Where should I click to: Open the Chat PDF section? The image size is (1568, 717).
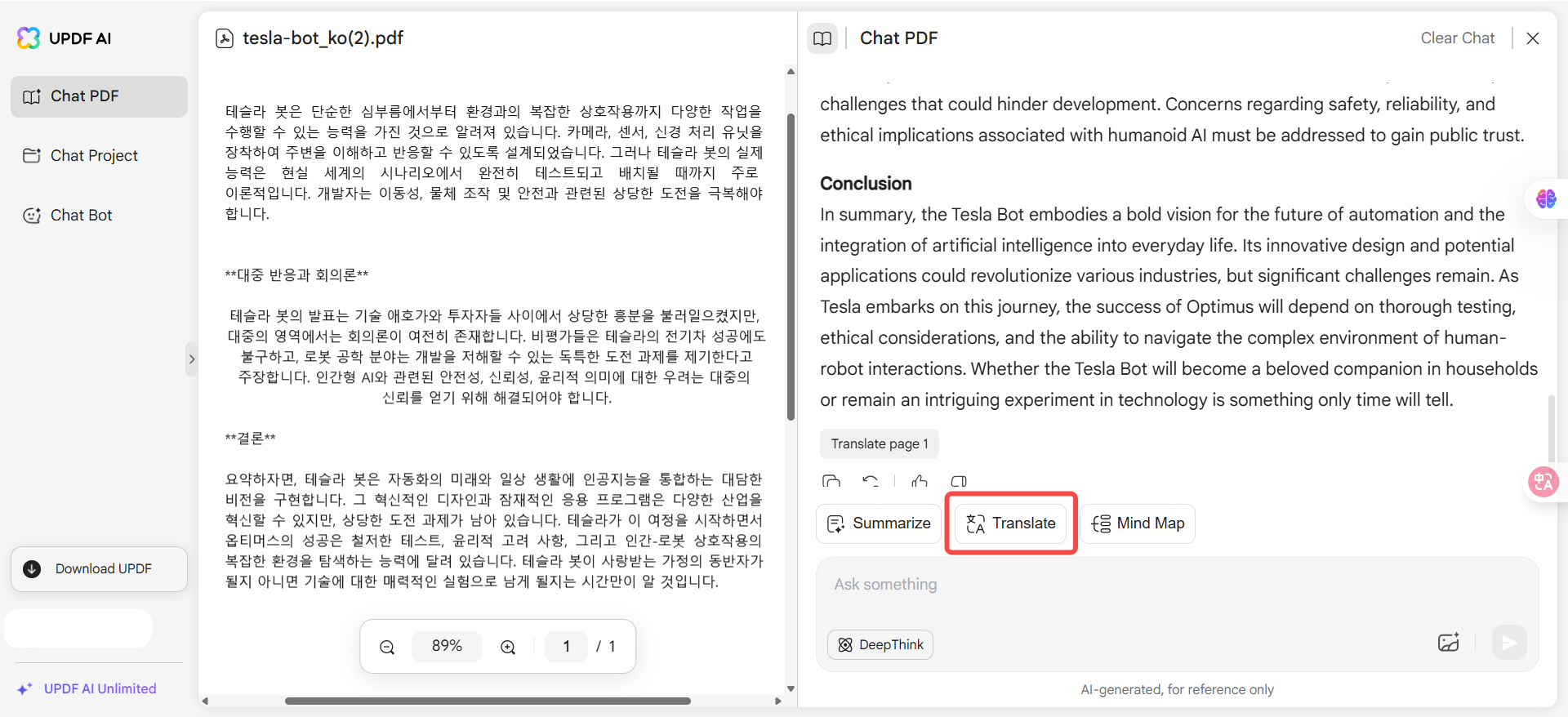99,96
